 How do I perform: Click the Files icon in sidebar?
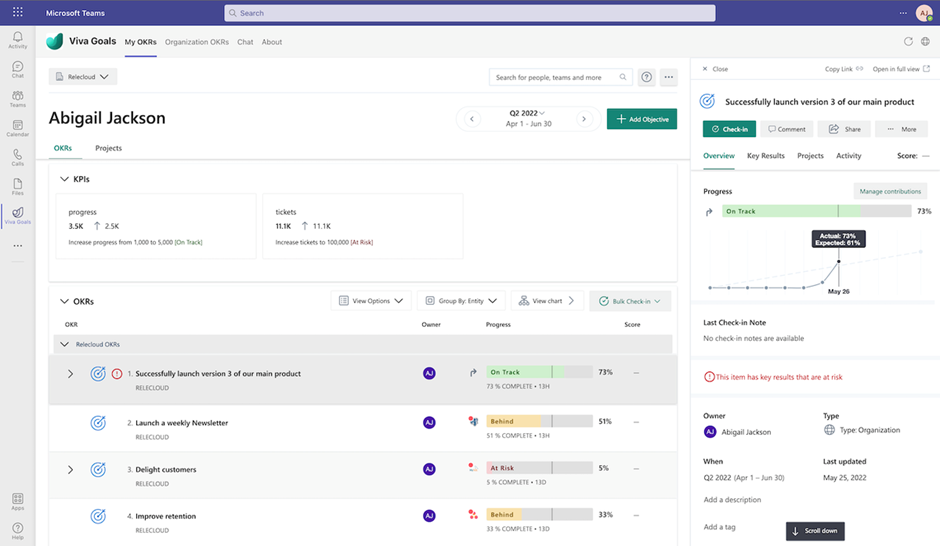pos(17,185)
